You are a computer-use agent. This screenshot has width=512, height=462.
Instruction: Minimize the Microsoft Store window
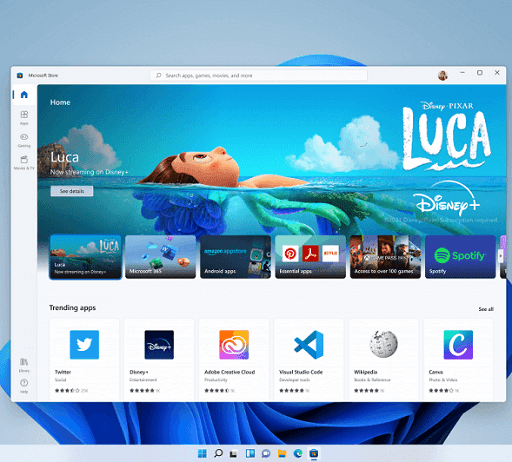tap(462, 72)
